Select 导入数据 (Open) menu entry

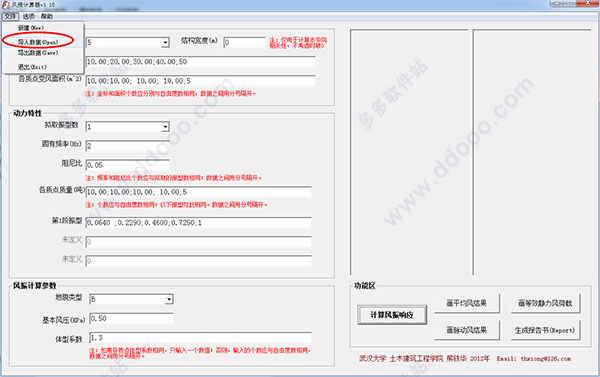coord(38,42)
